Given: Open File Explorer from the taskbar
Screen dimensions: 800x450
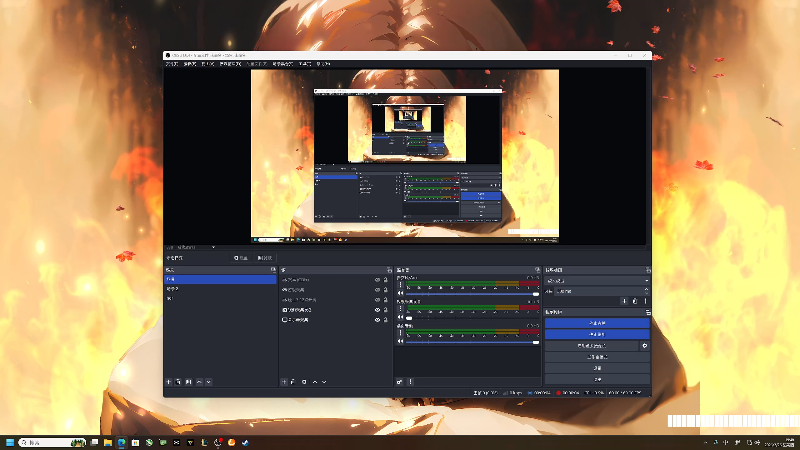Looking at the screenshot, I should [108, 442].
